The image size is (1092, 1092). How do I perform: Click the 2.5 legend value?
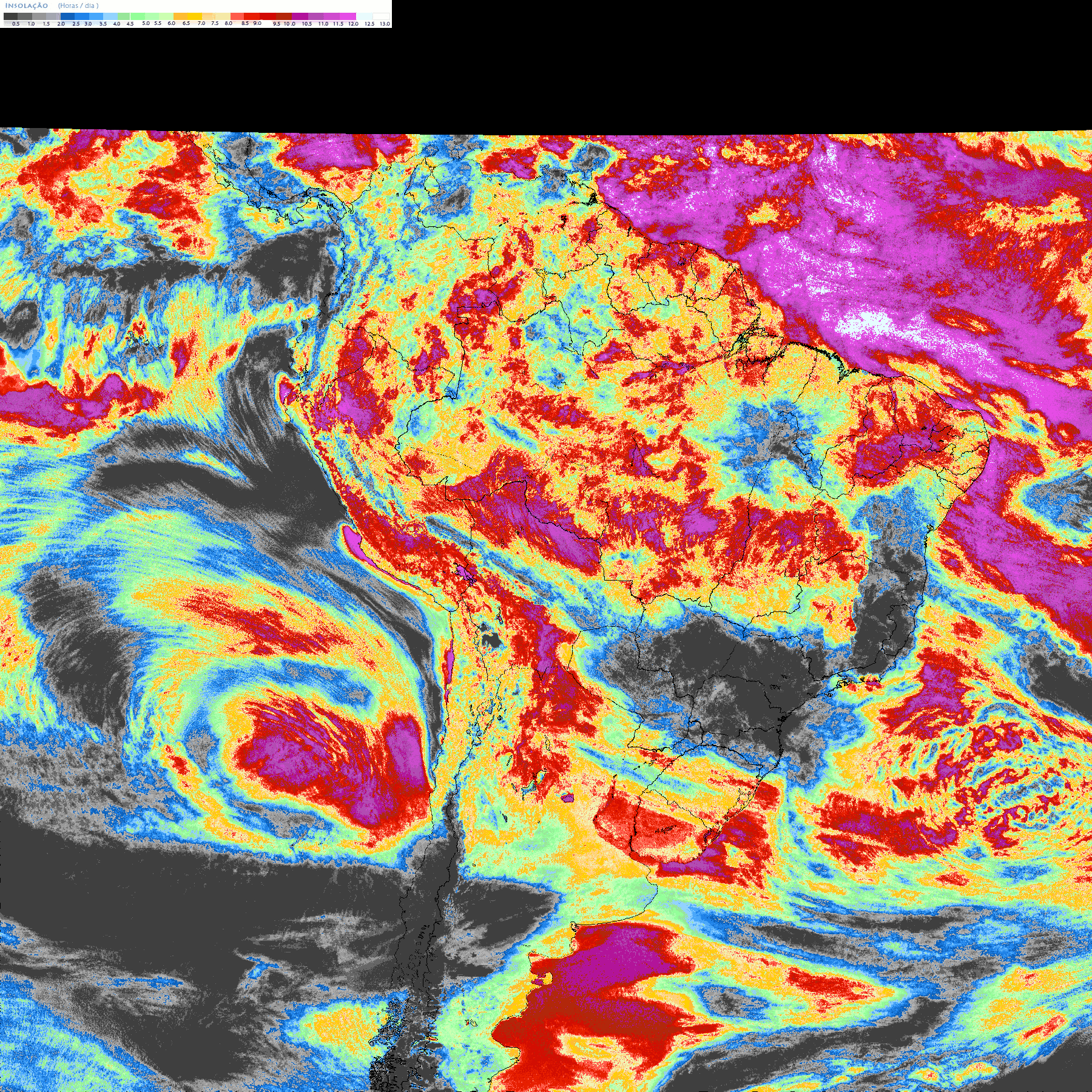click(76, 24)
